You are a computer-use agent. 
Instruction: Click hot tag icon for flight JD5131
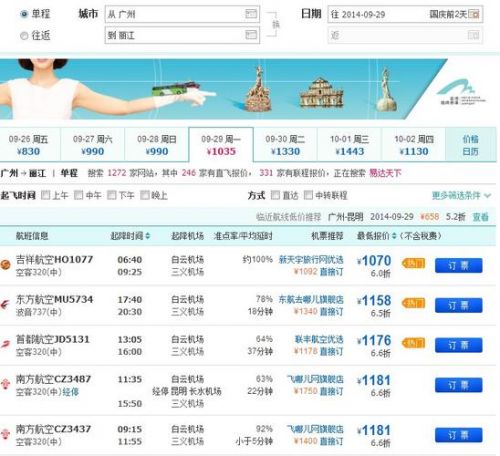(413, 343)
